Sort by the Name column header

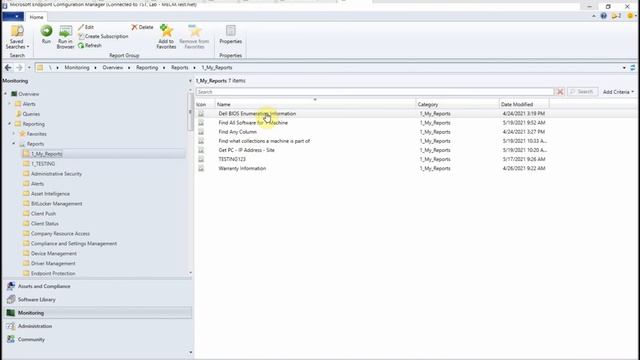315,104
